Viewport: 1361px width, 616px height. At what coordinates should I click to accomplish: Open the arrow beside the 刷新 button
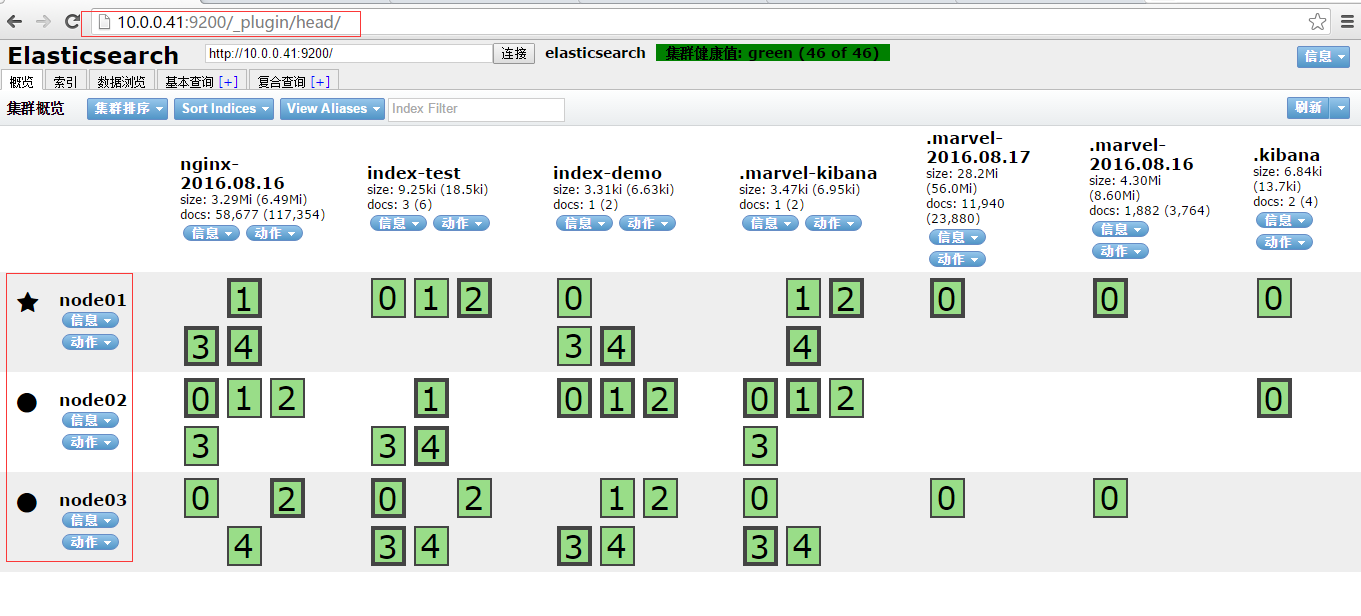(1341, 108)
